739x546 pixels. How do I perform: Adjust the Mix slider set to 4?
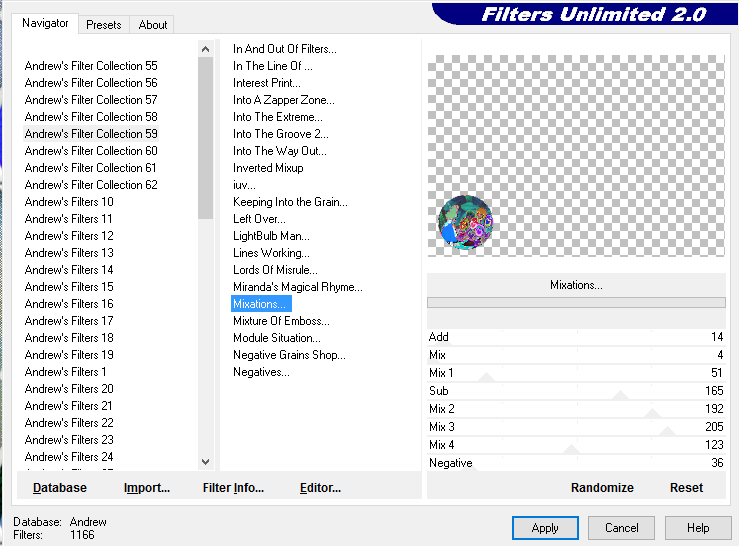tap(576, 355)
